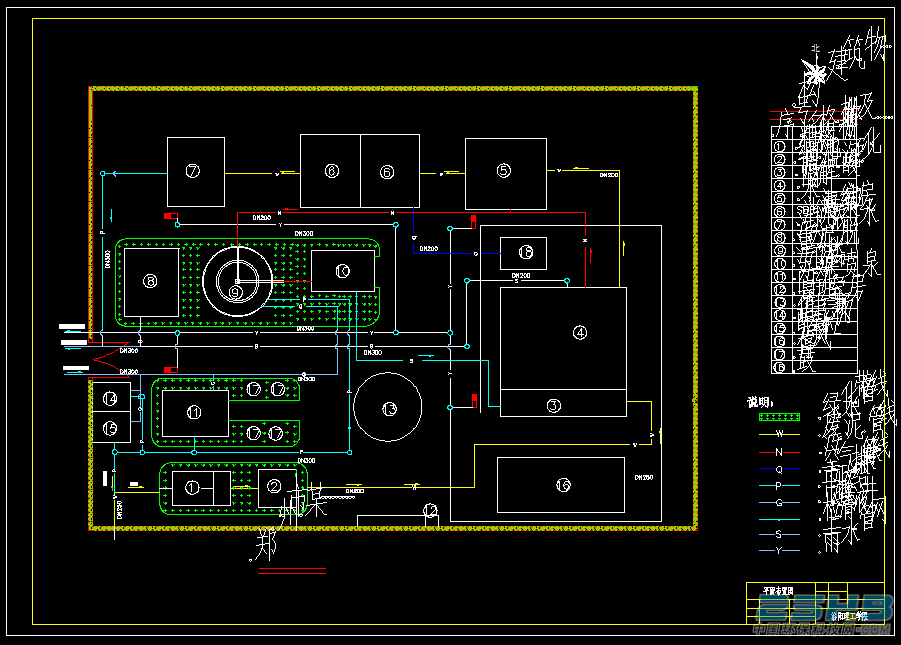The width and height of the screenshot is (901, 645).
Task: Click the title block in bottom corner
Action: (x=815, y=603)
